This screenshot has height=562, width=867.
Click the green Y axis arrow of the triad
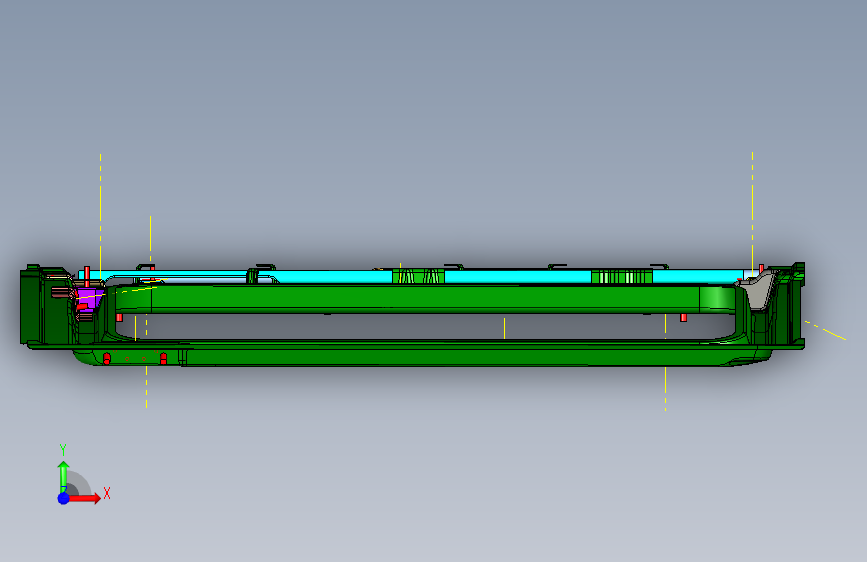pyautogui.click(x=64, y=475)
